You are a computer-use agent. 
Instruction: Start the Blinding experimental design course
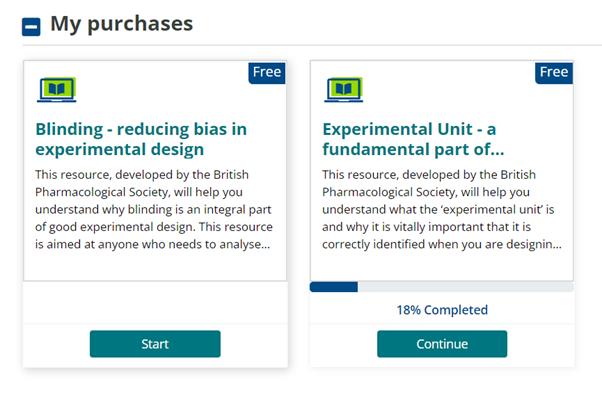click(155, 344)
